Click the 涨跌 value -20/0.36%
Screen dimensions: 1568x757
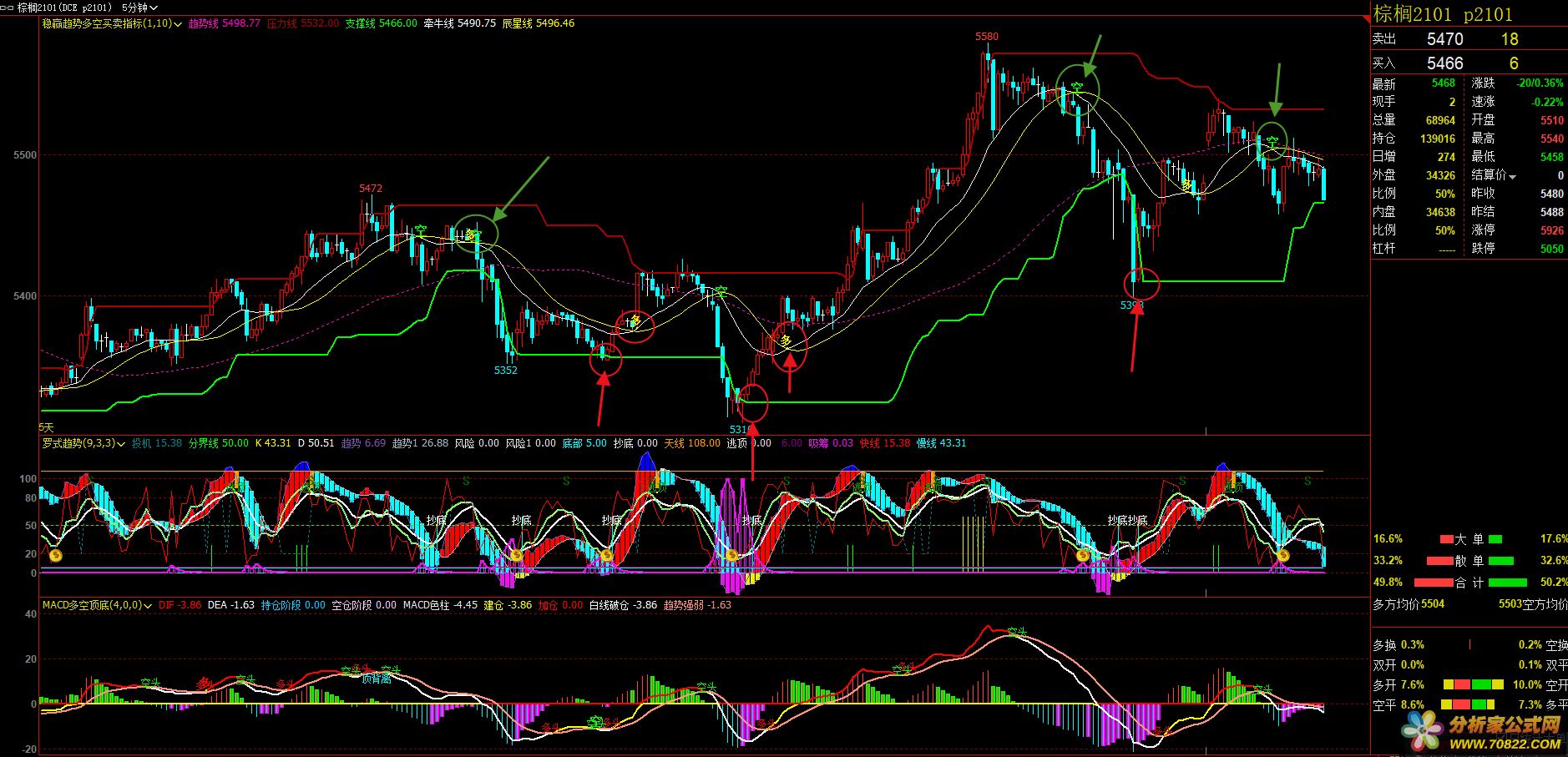[1540, 83]
